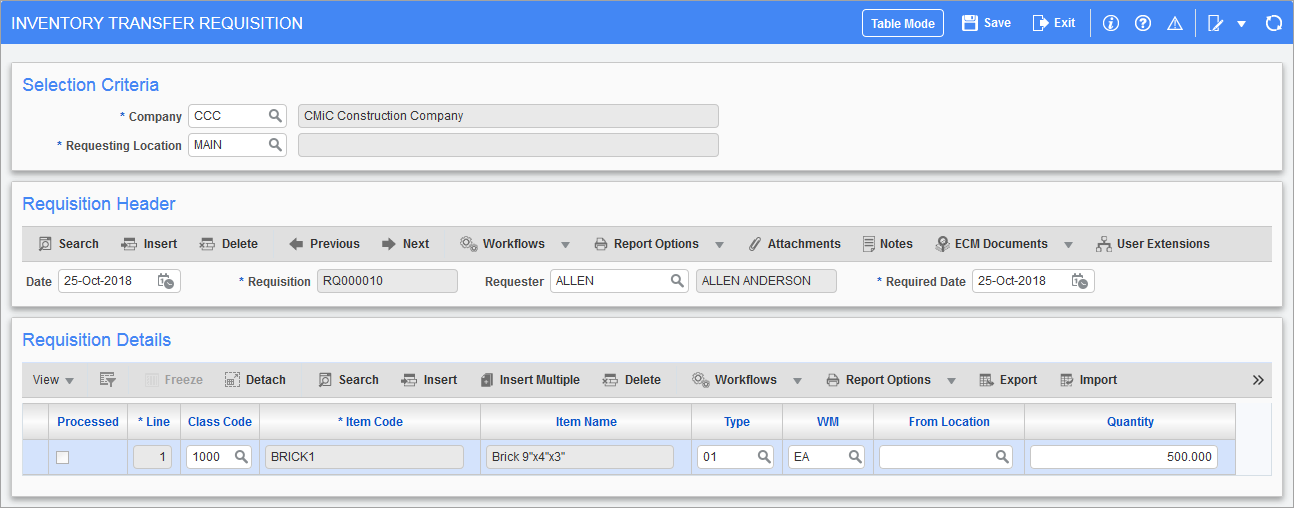Click the query-by-example filter icon
Image resolution: width=1294 pixels, height=508 pixels.
point(108,380)
